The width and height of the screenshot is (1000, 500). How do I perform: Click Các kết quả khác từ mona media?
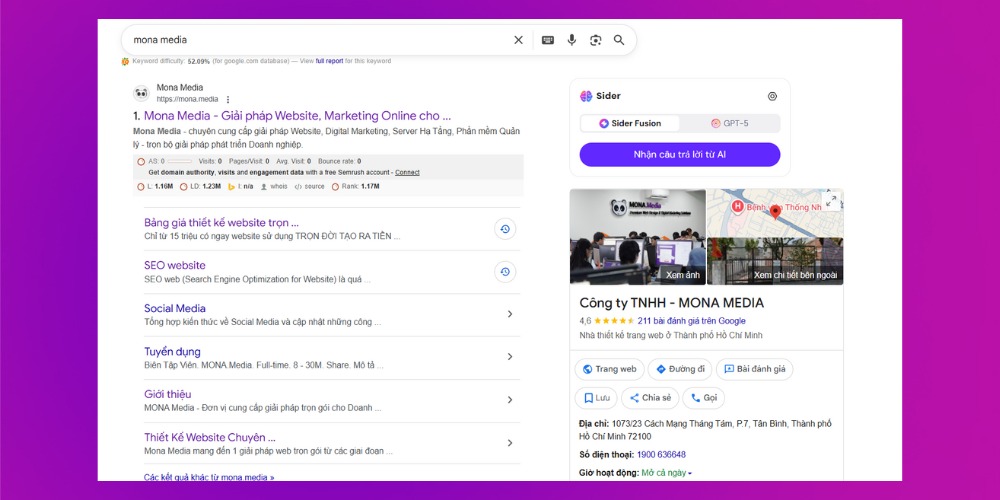209,477
